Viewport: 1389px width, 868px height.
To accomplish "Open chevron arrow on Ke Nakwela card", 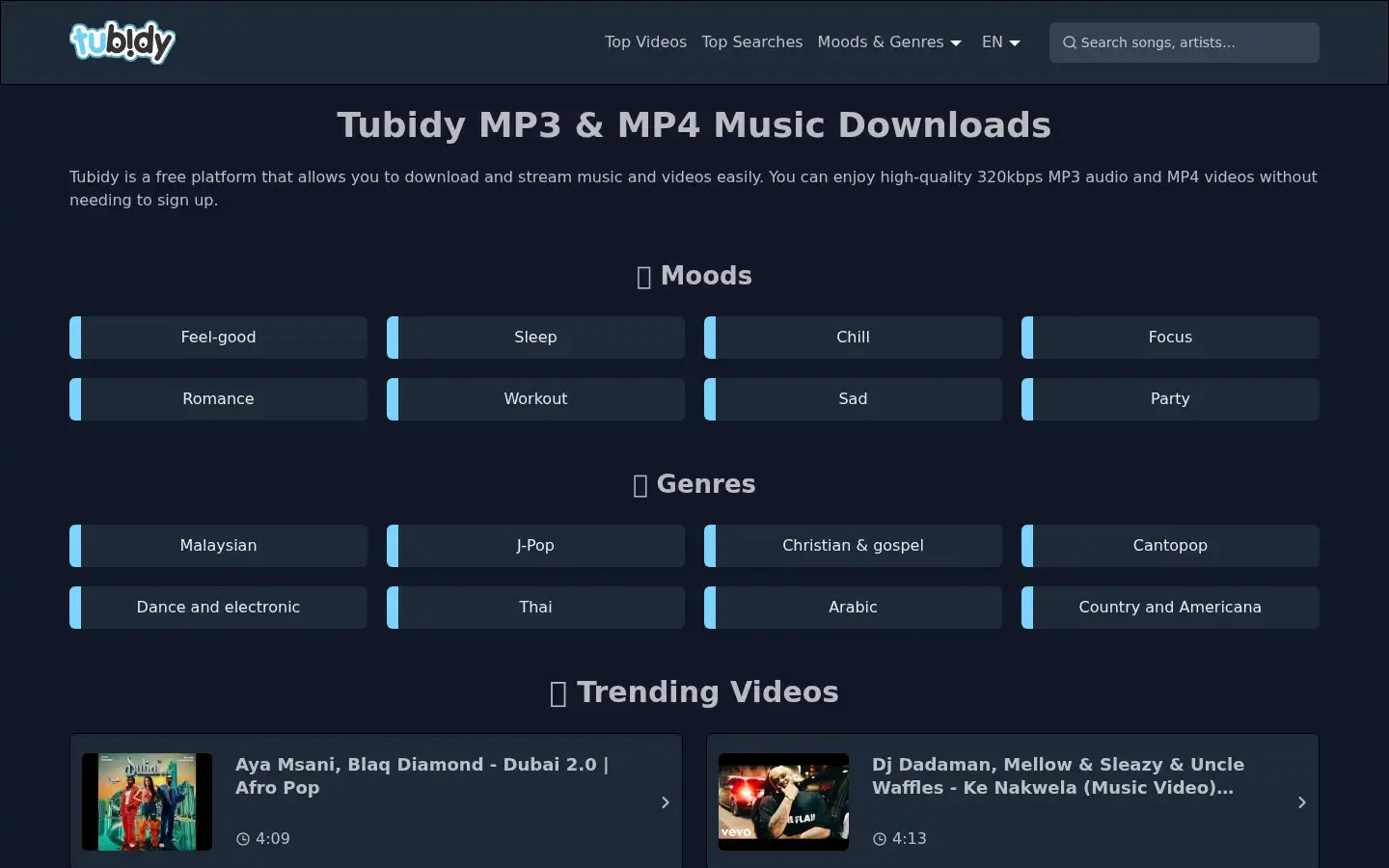I will [1301, 802].
